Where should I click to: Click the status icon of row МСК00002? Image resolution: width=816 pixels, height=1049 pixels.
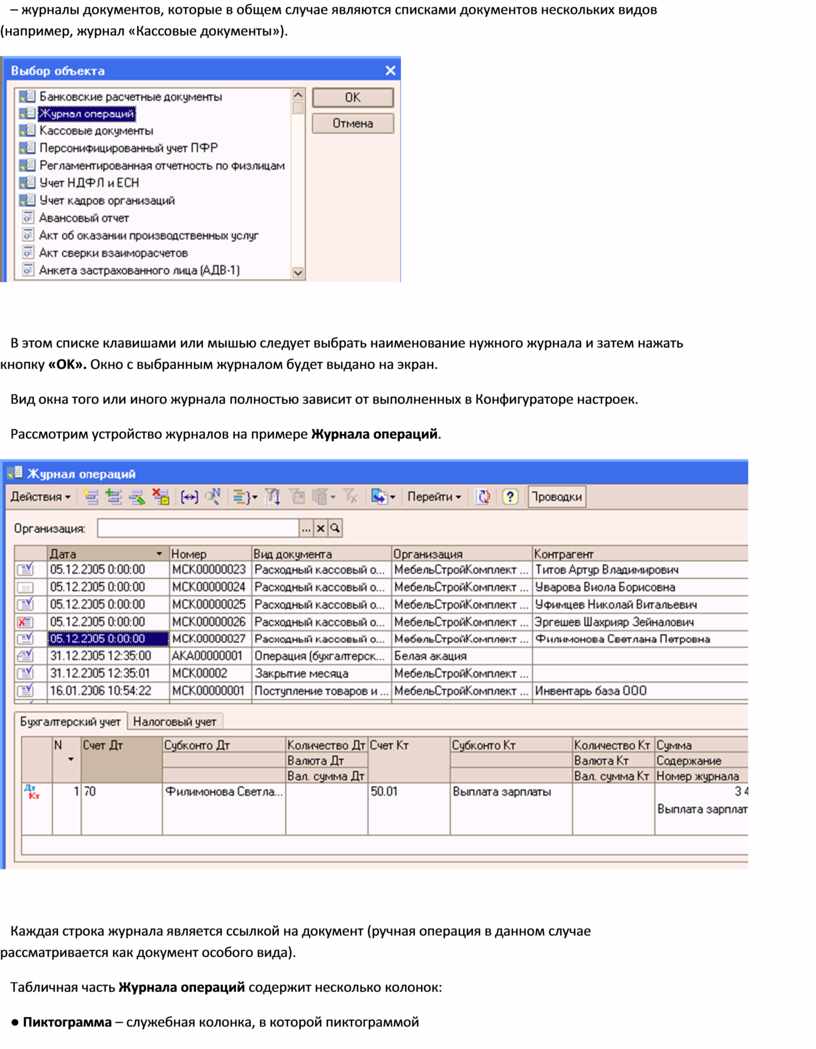click(25, 674)
